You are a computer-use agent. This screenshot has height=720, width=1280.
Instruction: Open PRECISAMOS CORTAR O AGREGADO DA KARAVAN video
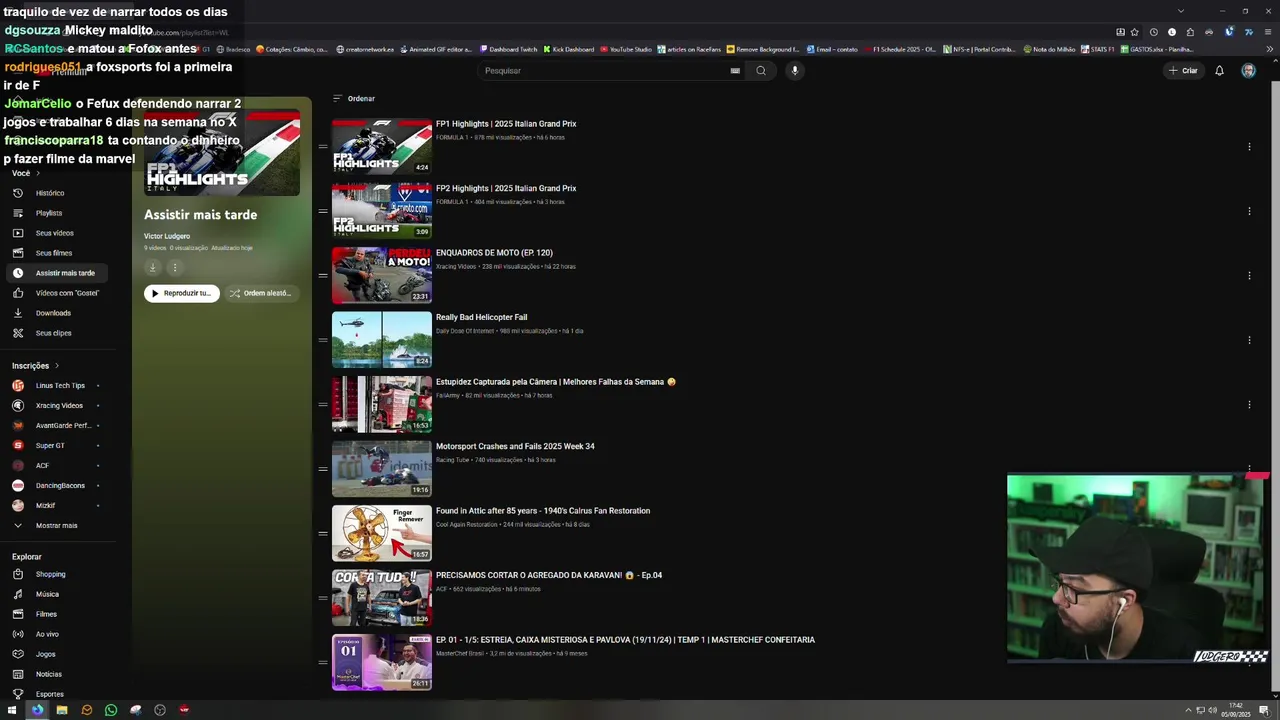tap(549, 575)
